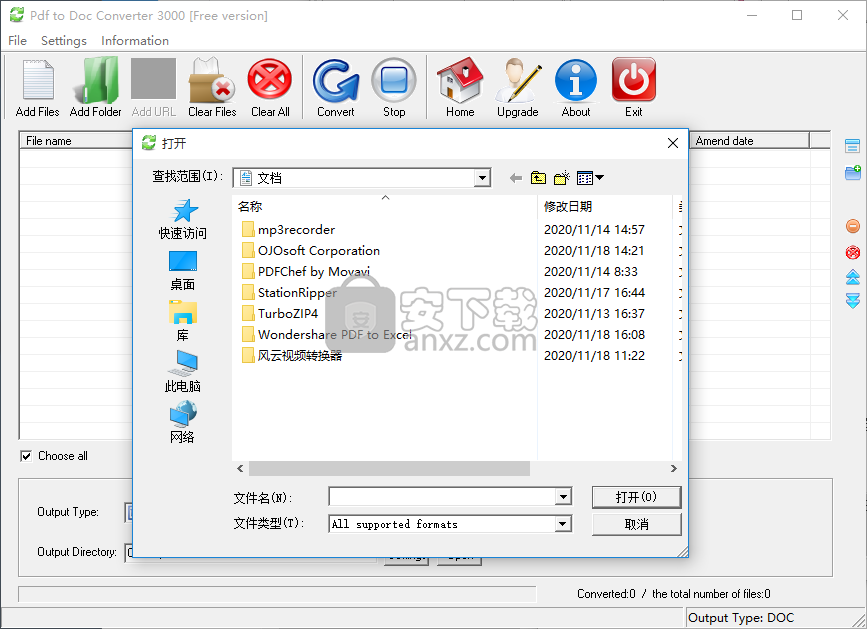The height and width of the screenshot is (629, 867).
Task: Click the 取消 cancel button
Action: [x=636, y=524]
